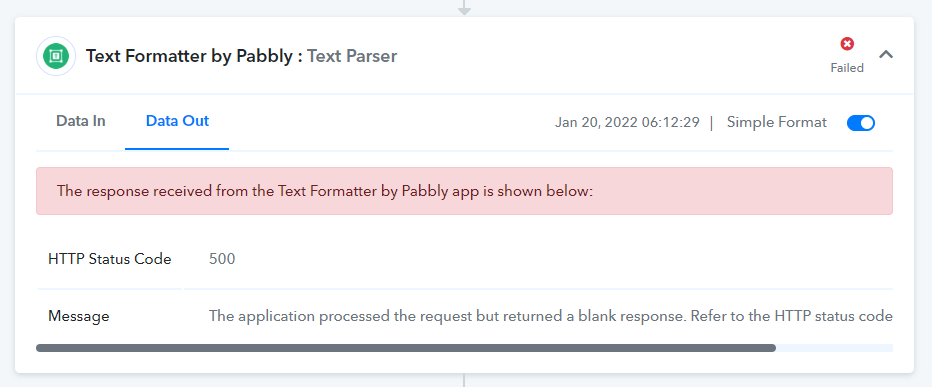This screenshot has width=932, height=387.
Task: Click the arrow connector above the step
Action: pos(464,7)
